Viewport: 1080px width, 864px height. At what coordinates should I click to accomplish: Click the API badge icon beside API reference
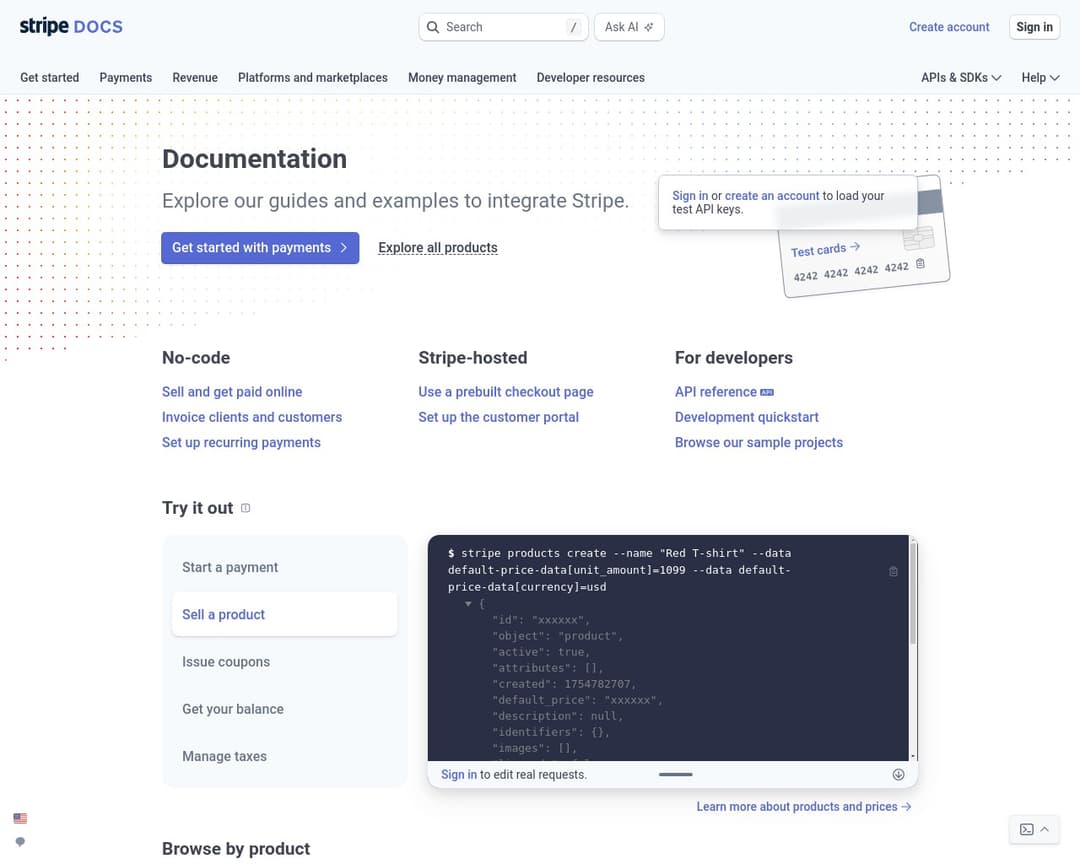[x=767, y=392]
